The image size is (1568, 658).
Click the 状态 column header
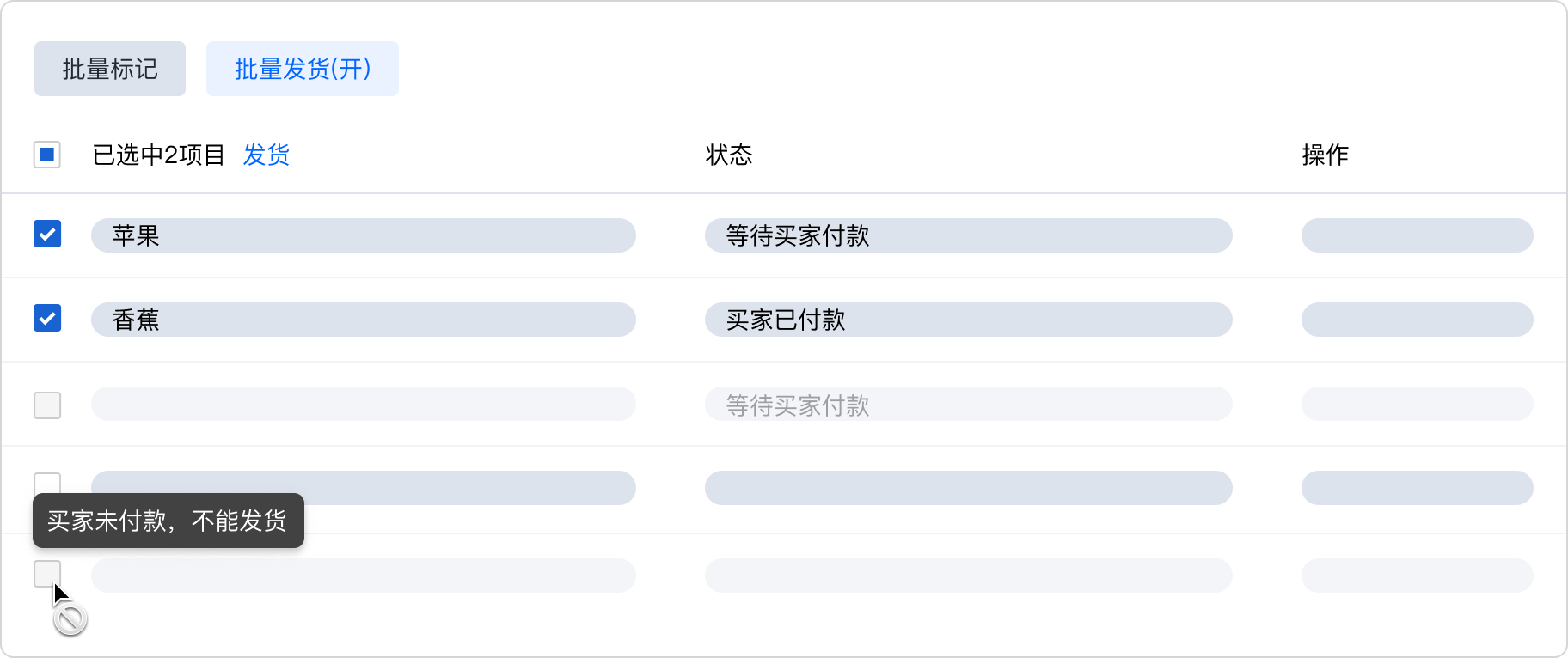[729, 155]
